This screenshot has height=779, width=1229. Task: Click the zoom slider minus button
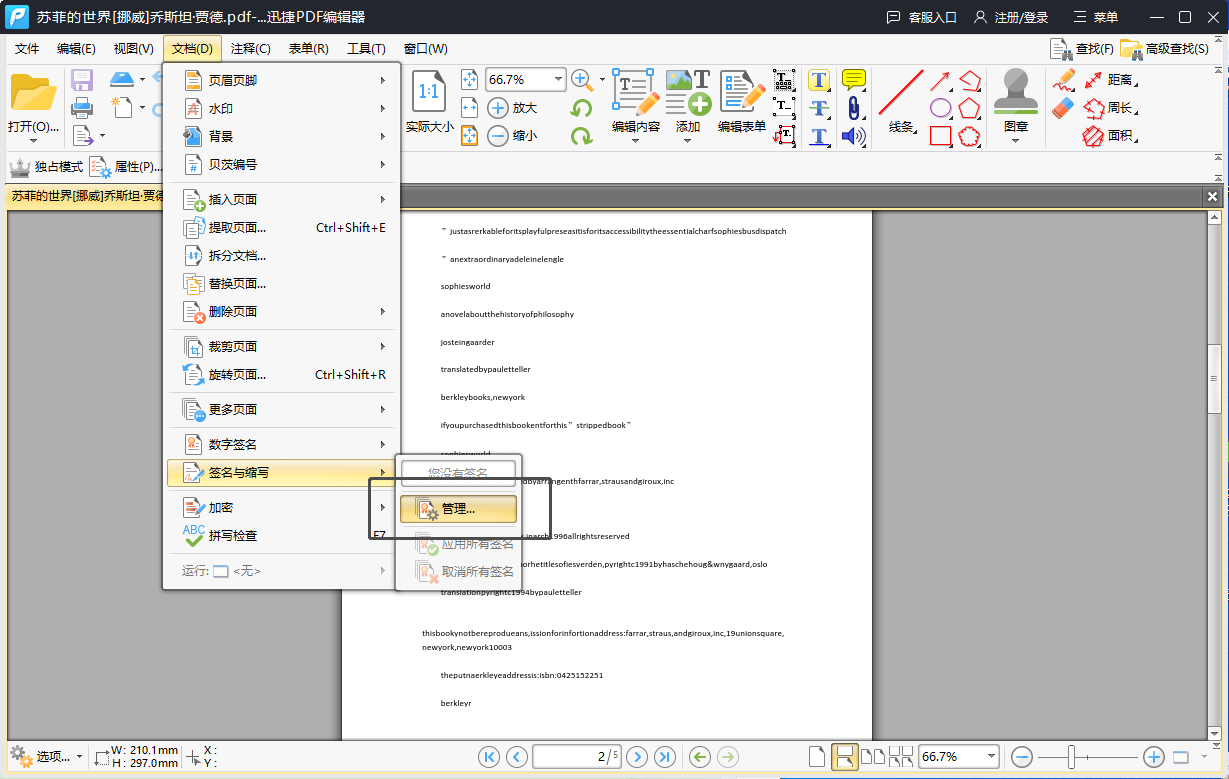coord(1021,757)
